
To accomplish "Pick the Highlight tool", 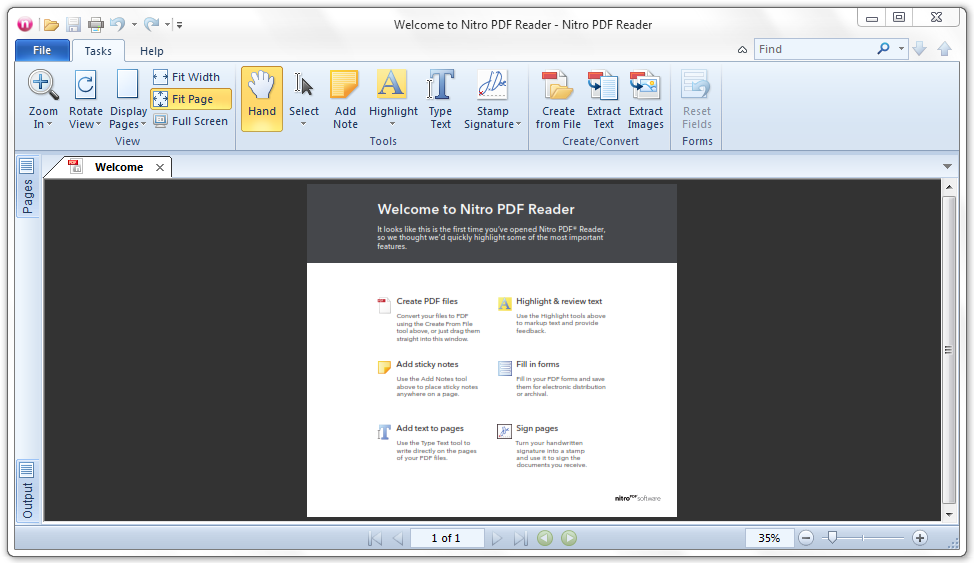I will (x=393, y=93).
